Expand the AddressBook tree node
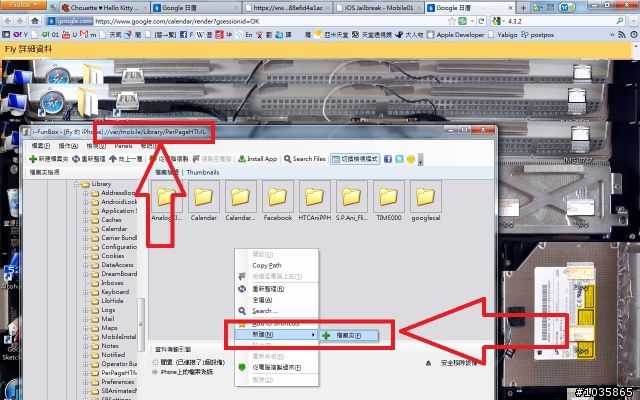Viewport: 640px width, 400px height. coord(86,193)
